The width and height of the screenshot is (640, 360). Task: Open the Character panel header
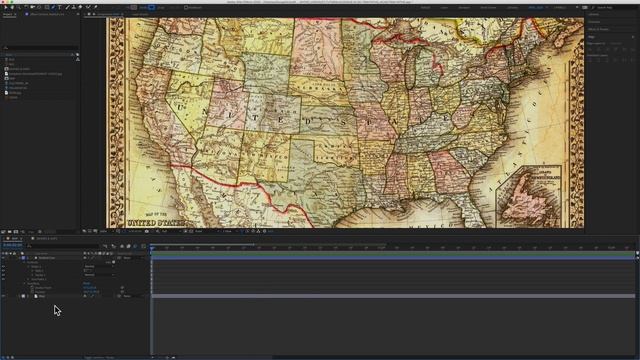[x=594, y=22]
